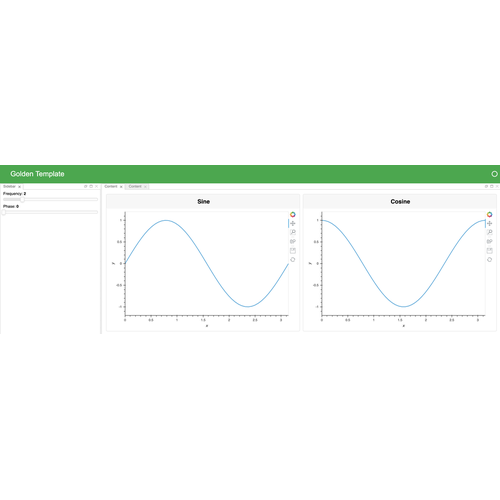Screen dimensions: 500x500
Task: Maximize the Sidebar panel stack
Action: 91,186
